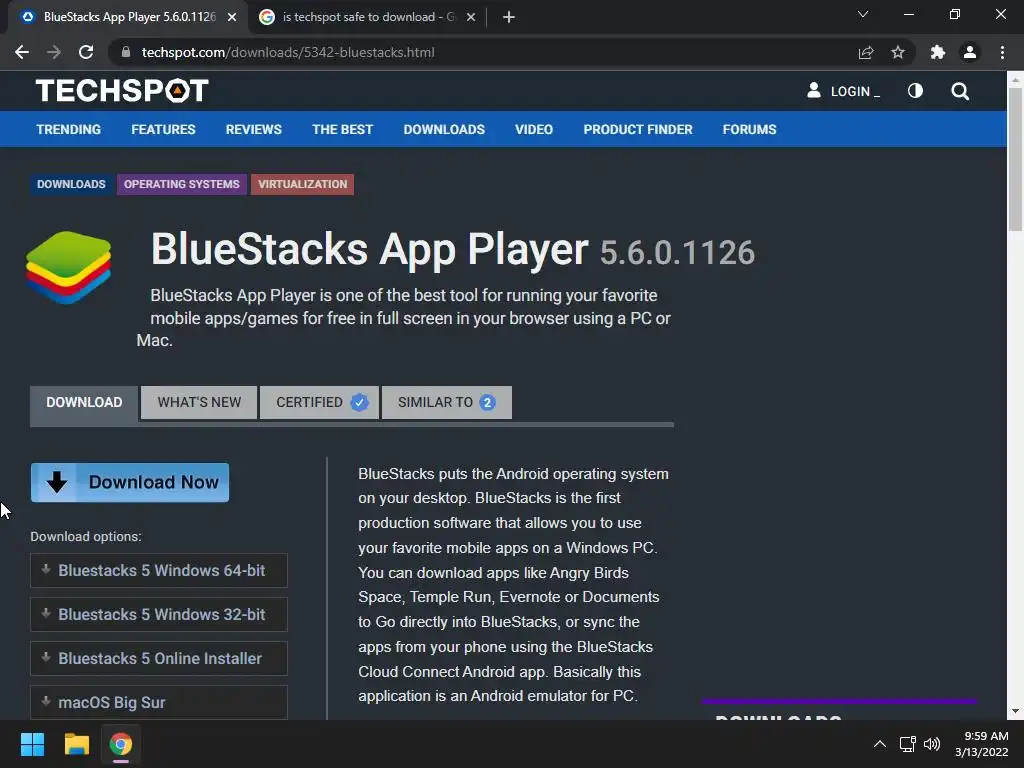Viewport: 1024px width, 768px height.
Task: Open Chrome three-dot menu
Action: pos(1002,52)
